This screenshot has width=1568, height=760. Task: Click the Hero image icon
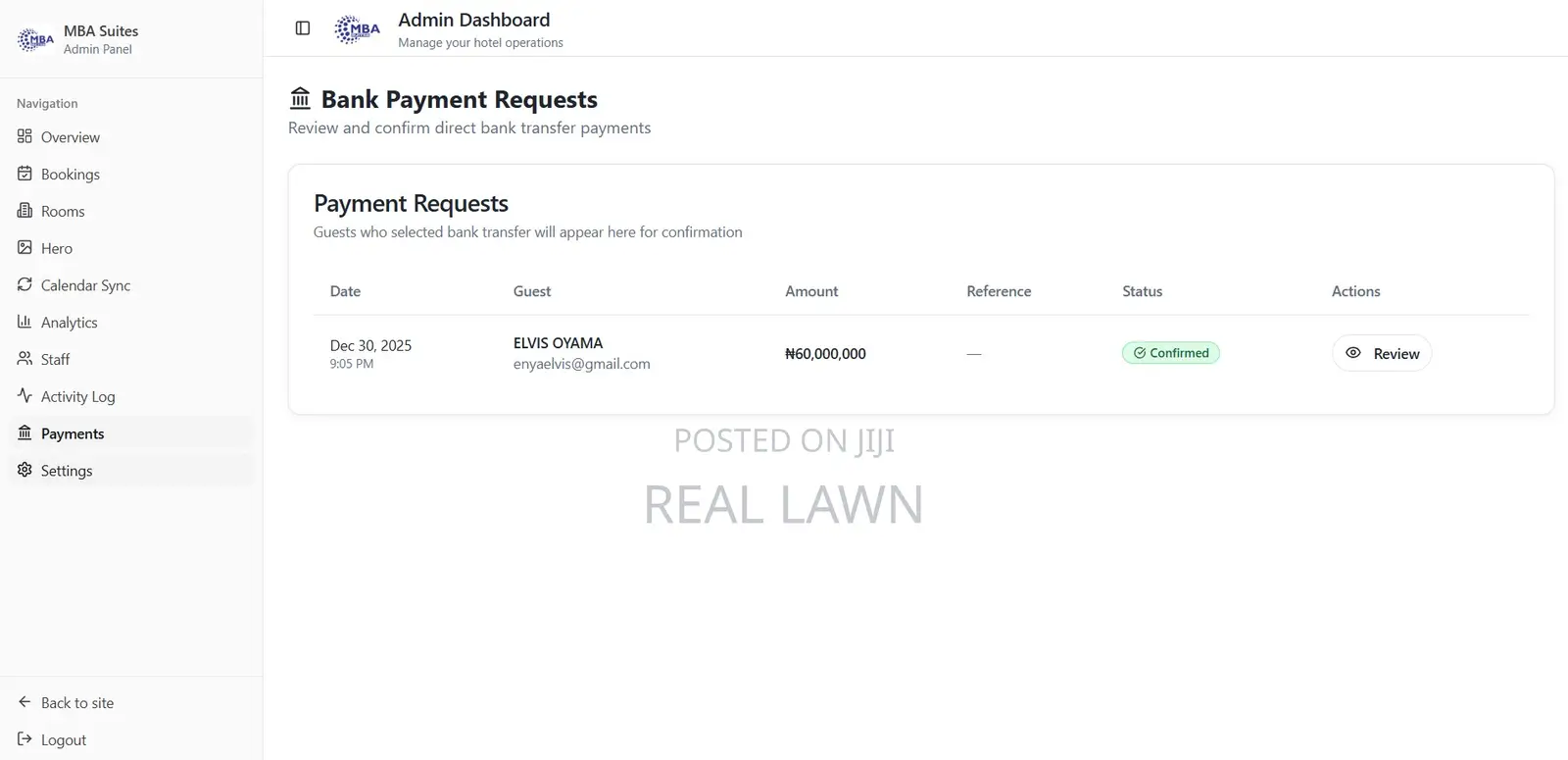pos(24,248)
